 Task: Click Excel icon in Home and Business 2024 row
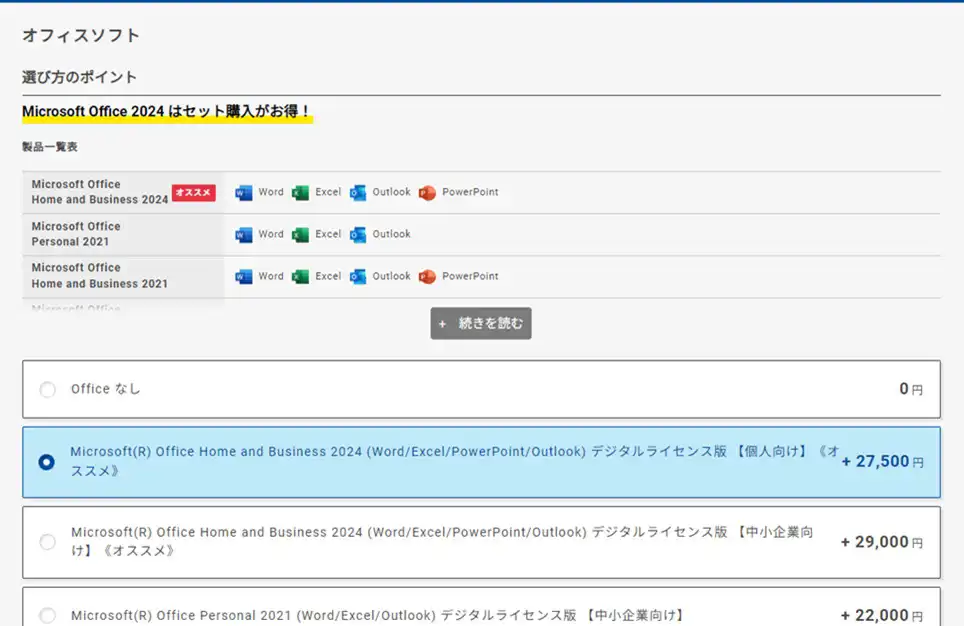[x=300, y=192]
